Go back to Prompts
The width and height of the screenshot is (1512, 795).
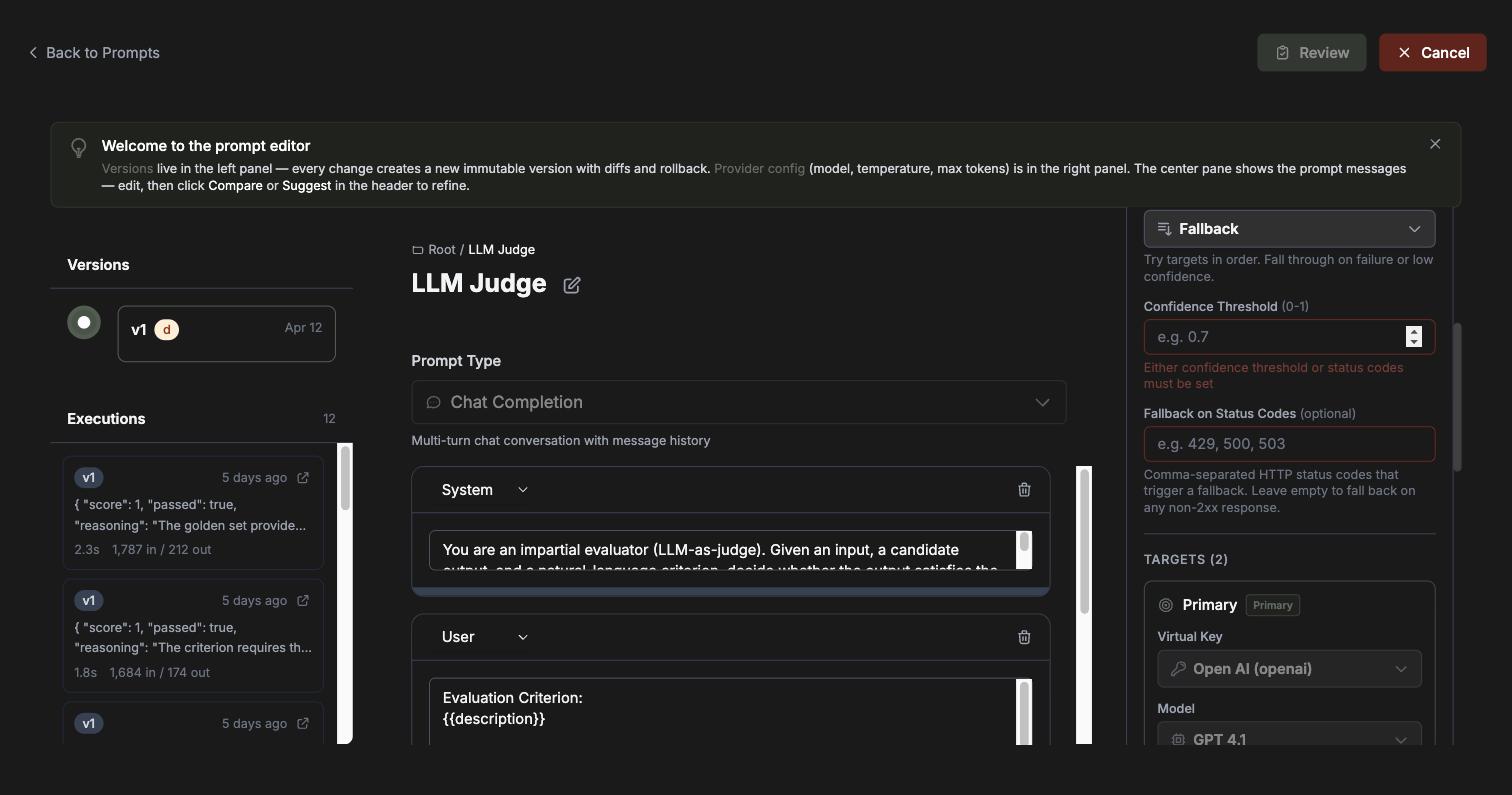click(x=94, y=53)
